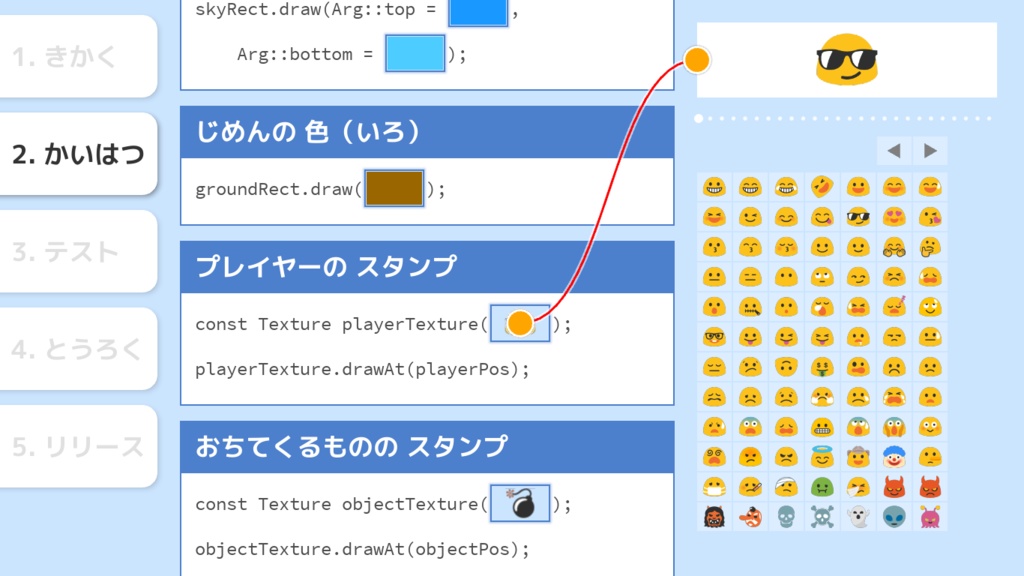Pick the smiling red devil emoji
The width and height of the screenshot is (1024, 576).
(x=894, y=487)
